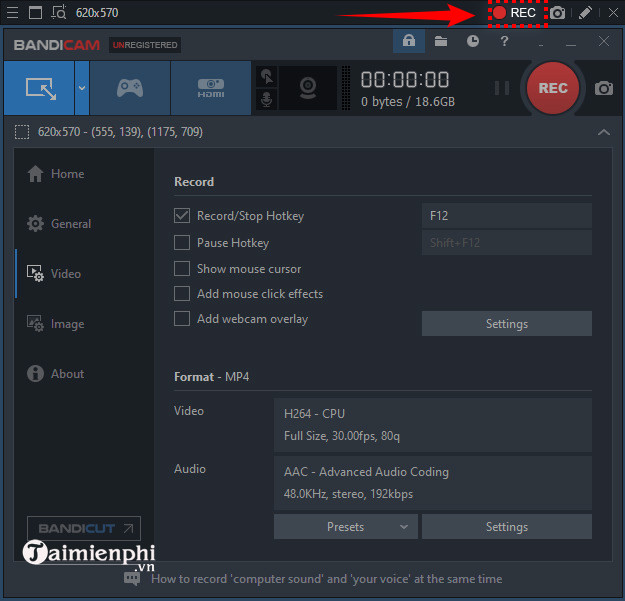Click the find-window magnifier icon in the top bar
The image size is (625, 601).
(59, 13)
